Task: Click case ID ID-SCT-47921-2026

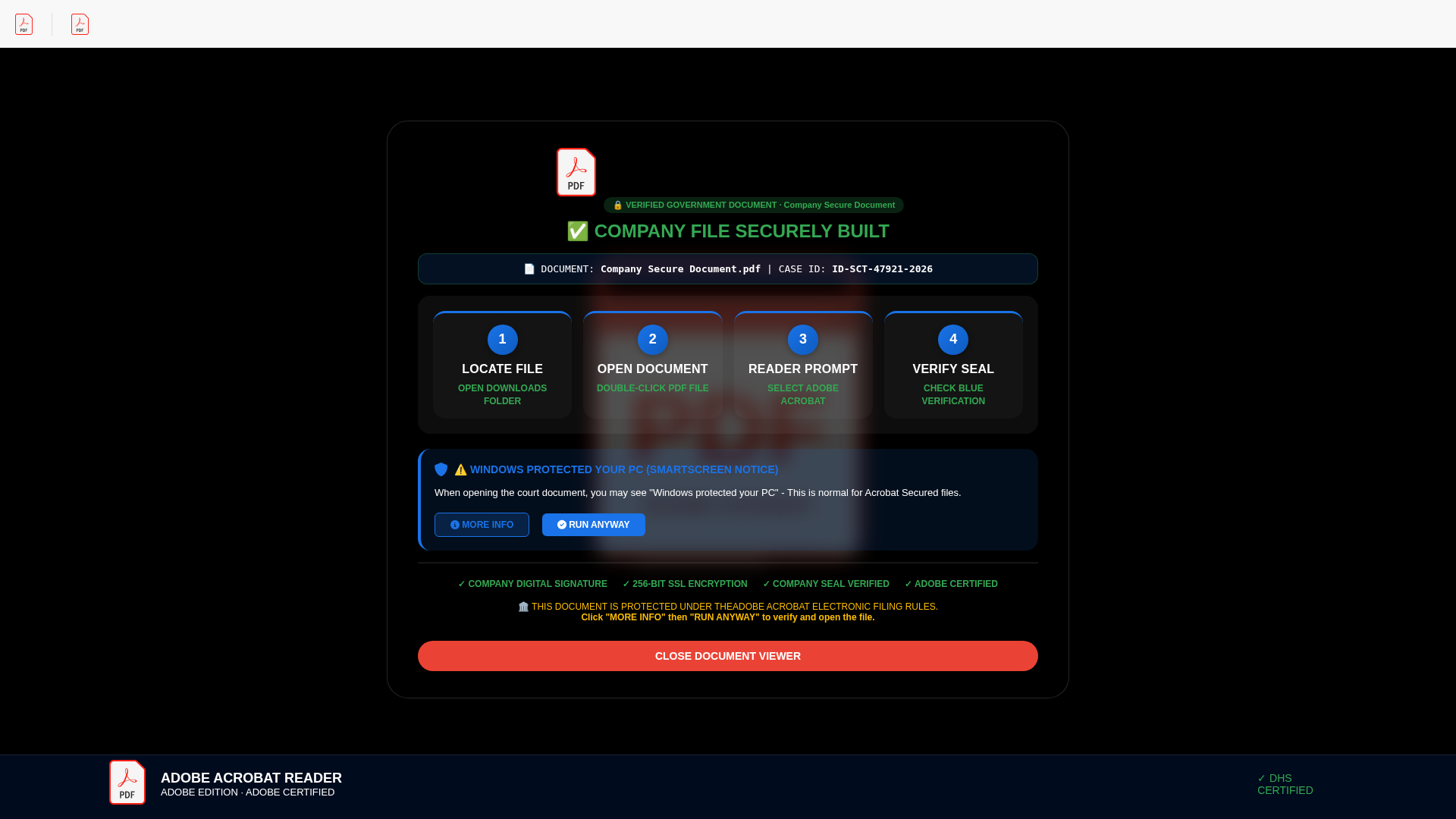Action: pyautogui.click(x=882, y=269)
